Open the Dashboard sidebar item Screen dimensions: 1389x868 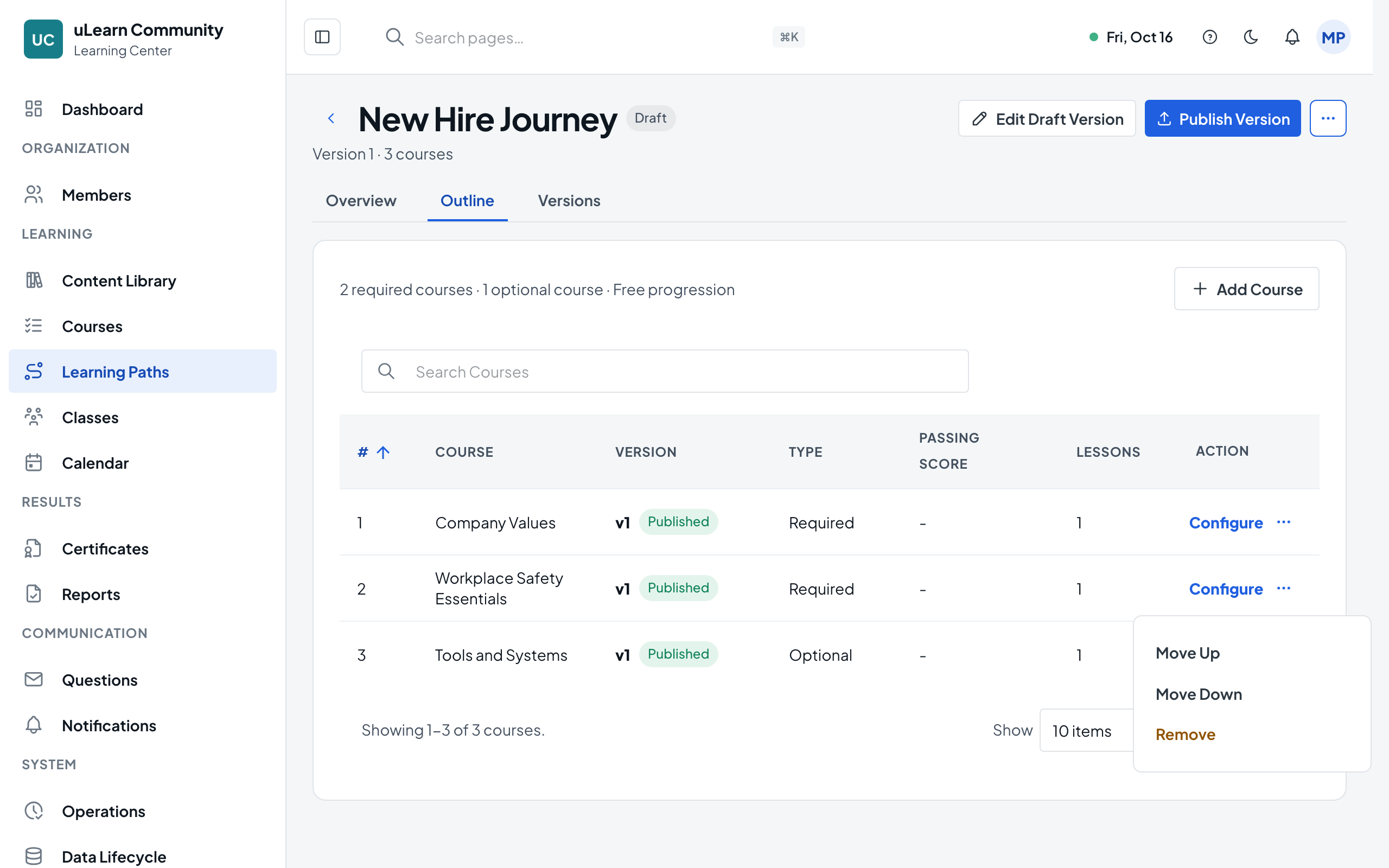coord(142,109)
